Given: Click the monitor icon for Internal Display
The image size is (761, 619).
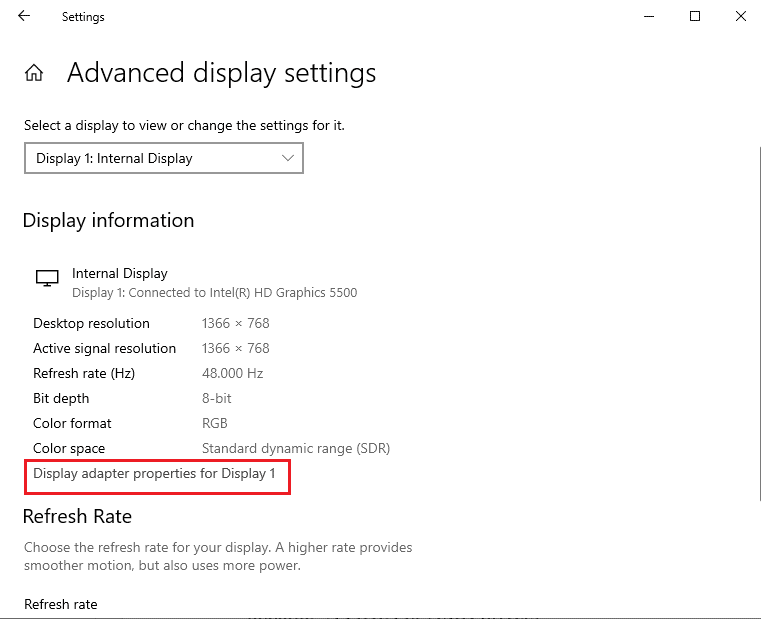Looking at the screenshot, I should (x=46, y=279).
